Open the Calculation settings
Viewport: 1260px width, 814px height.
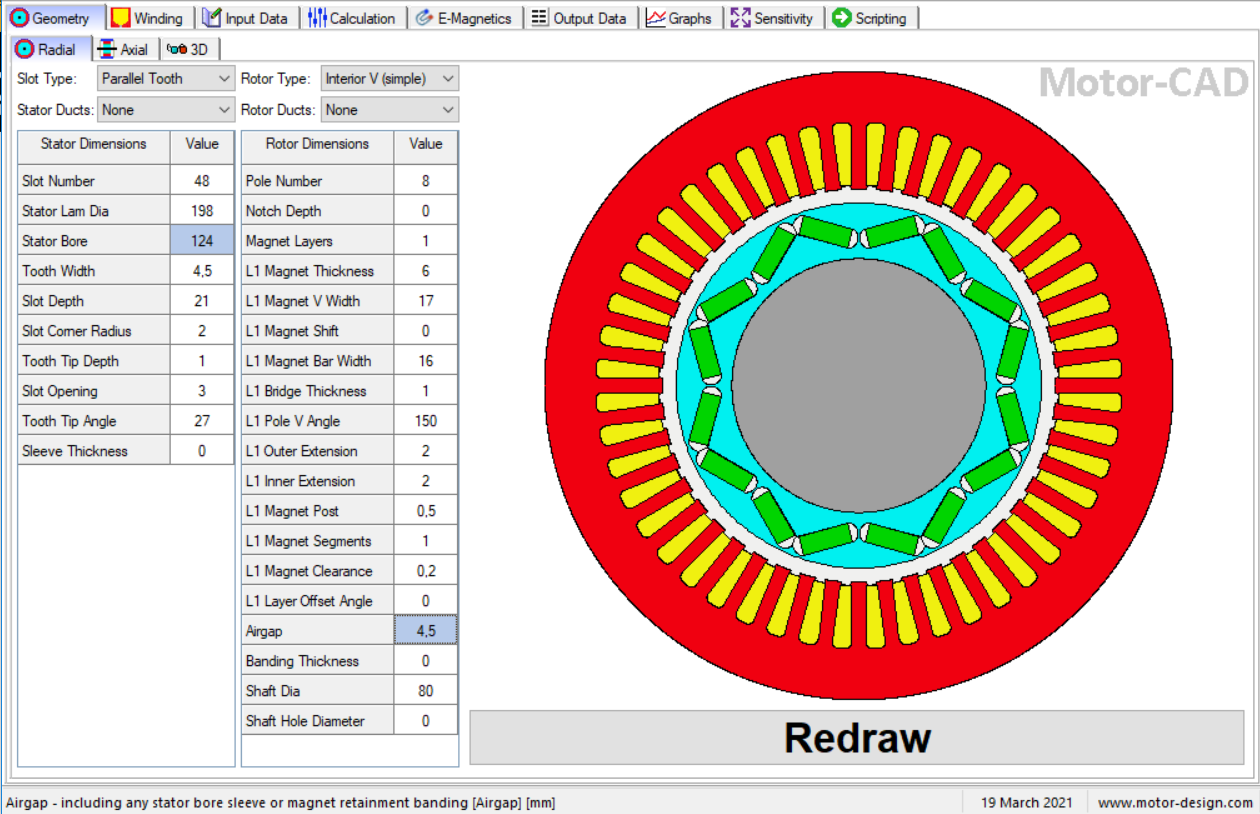pyautogui.click(x=353, y=17)
